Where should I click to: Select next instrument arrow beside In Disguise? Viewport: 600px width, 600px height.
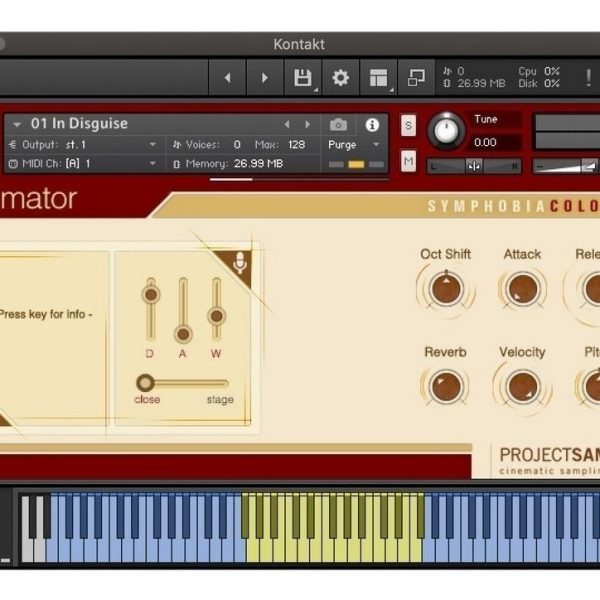(x=307, y=124)
